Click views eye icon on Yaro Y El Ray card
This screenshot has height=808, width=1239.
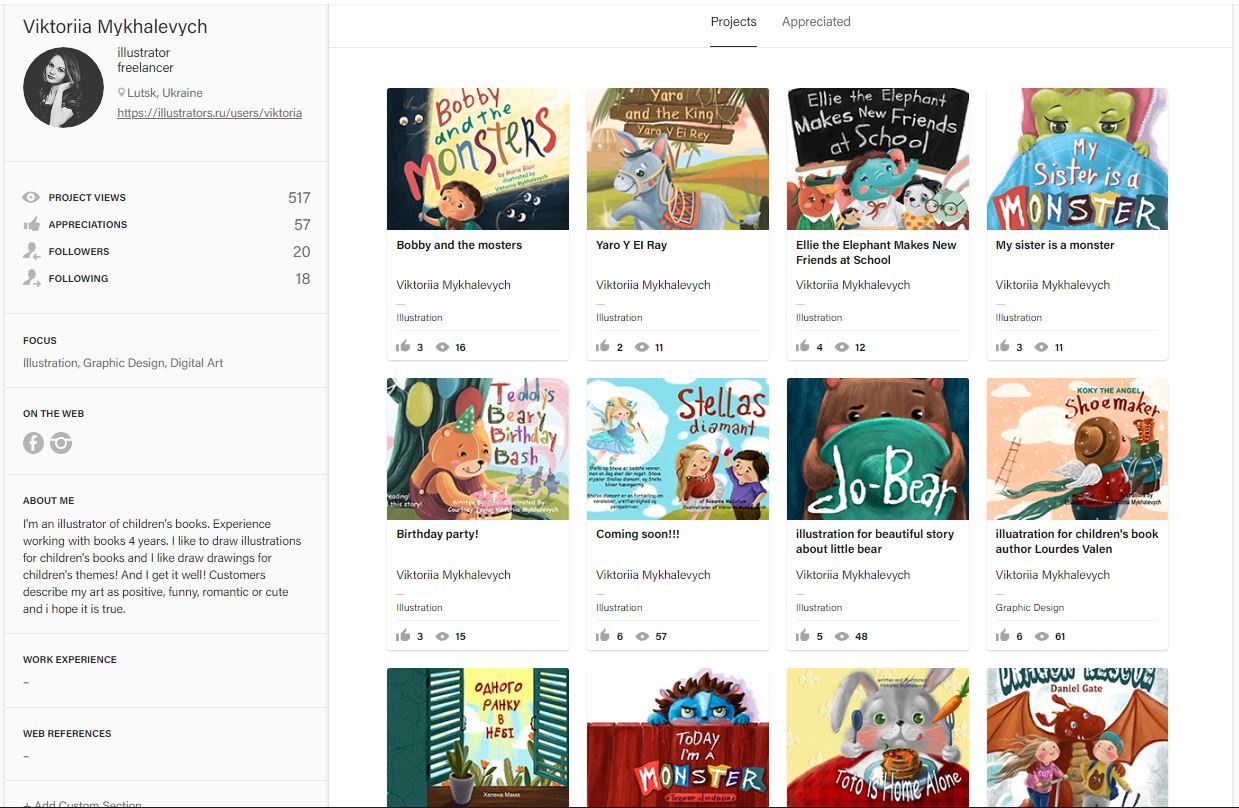click(x=643, y=348)
